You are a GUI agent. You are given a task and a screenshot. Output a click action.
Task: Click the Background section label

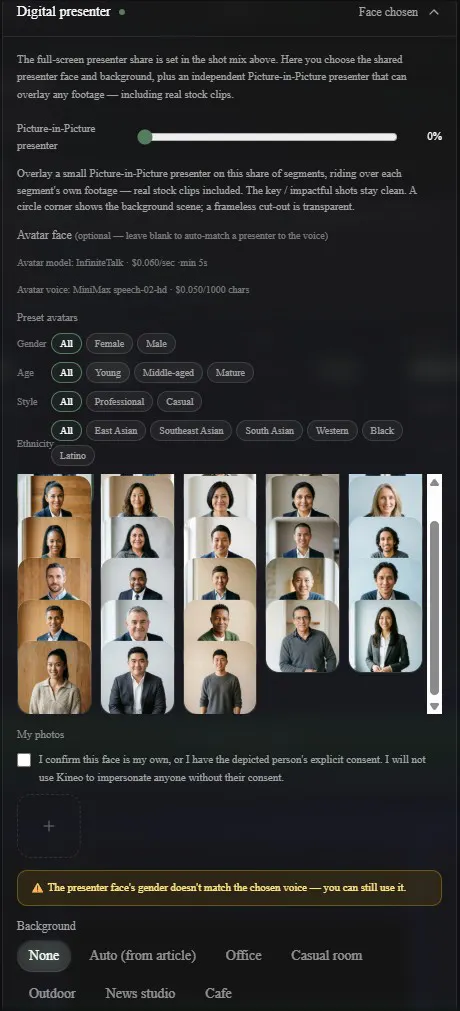(46, 926)
